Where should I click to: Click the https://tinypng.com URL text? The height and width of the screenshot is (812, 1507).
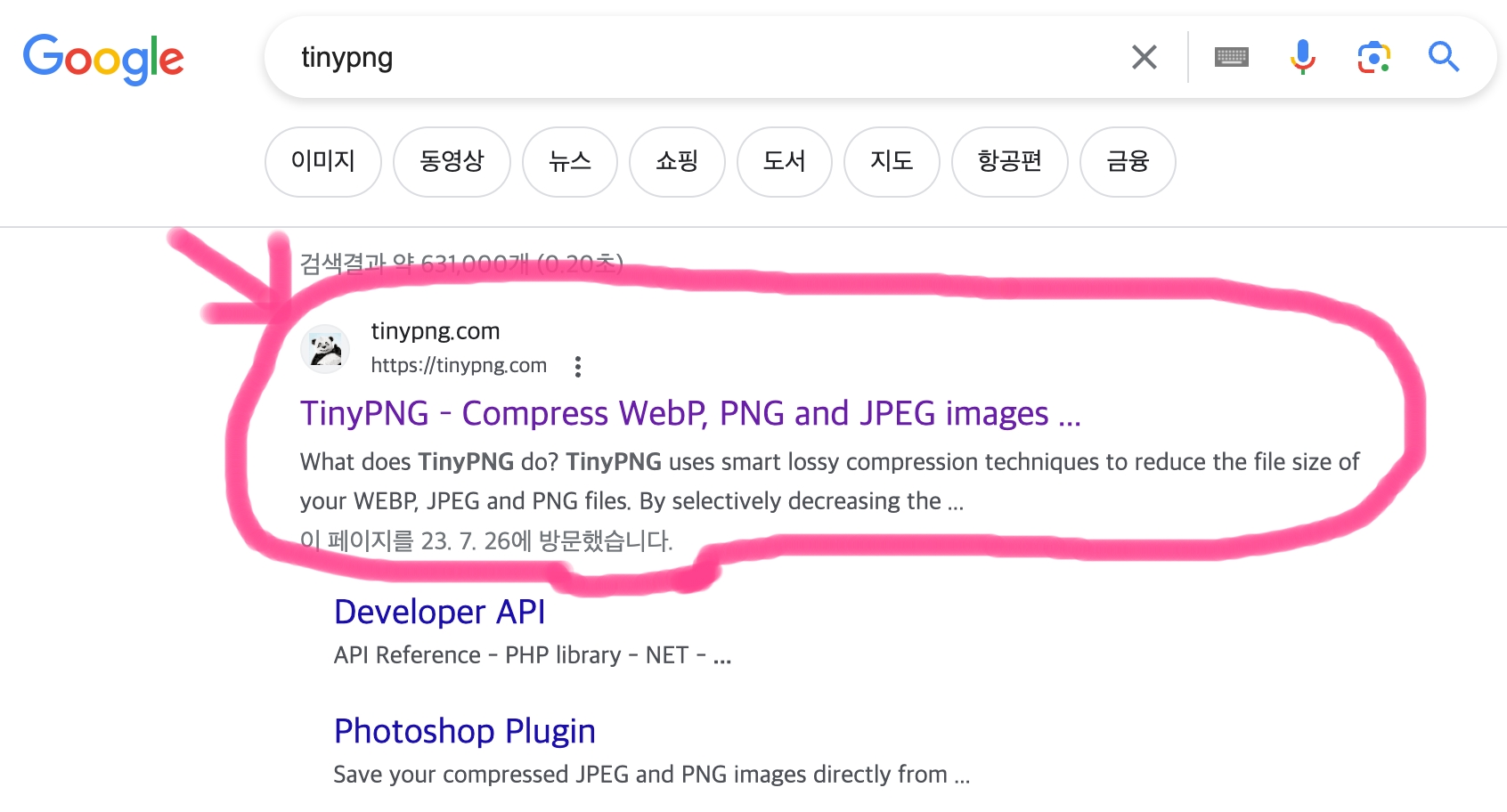(x=459, y=364)
